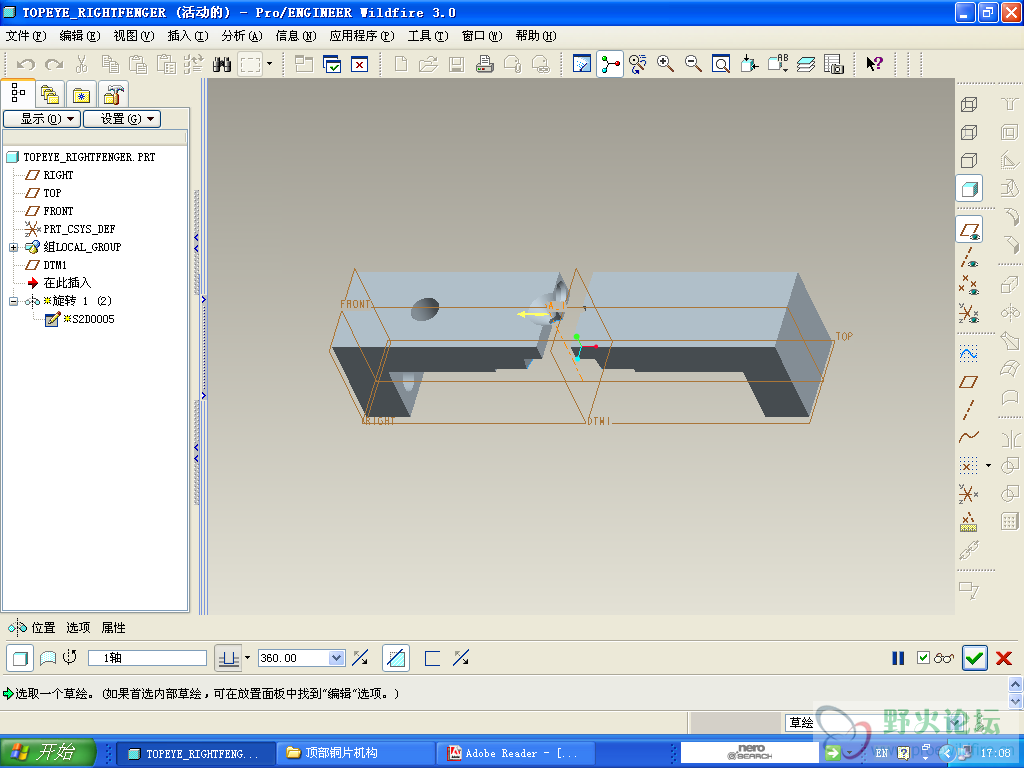
Task: Toggle coordinate systems display
Action: point(969,313)
